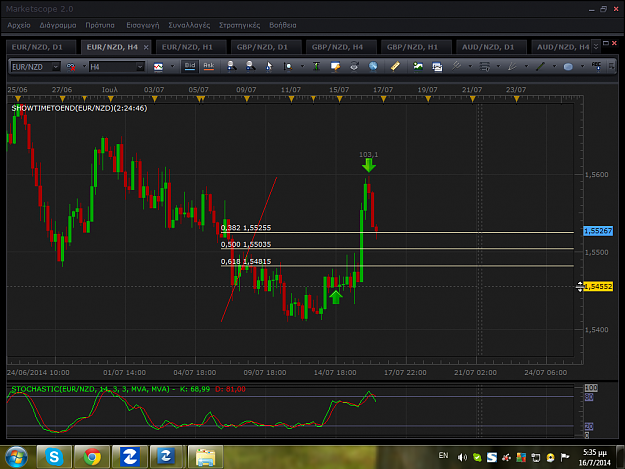Select the cursor pointer tool

coord(269,66)
